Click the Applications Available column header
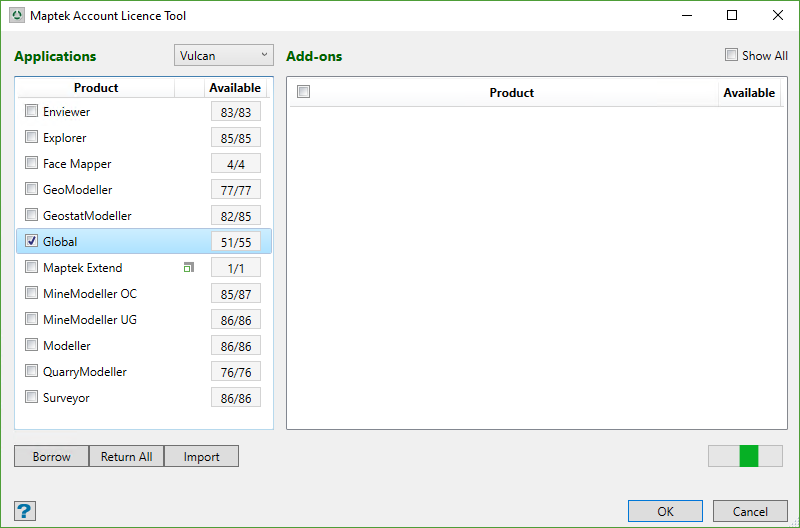Viewport: 800px width, 528px height. tap(235, 88)
